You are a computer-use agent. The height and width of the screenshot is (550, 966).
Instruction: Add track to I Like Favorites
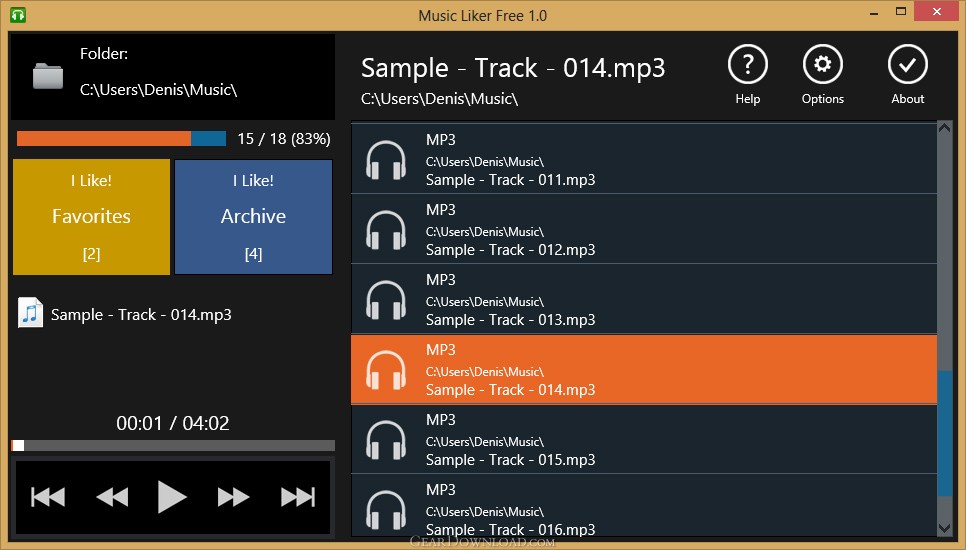click(91, 217)
